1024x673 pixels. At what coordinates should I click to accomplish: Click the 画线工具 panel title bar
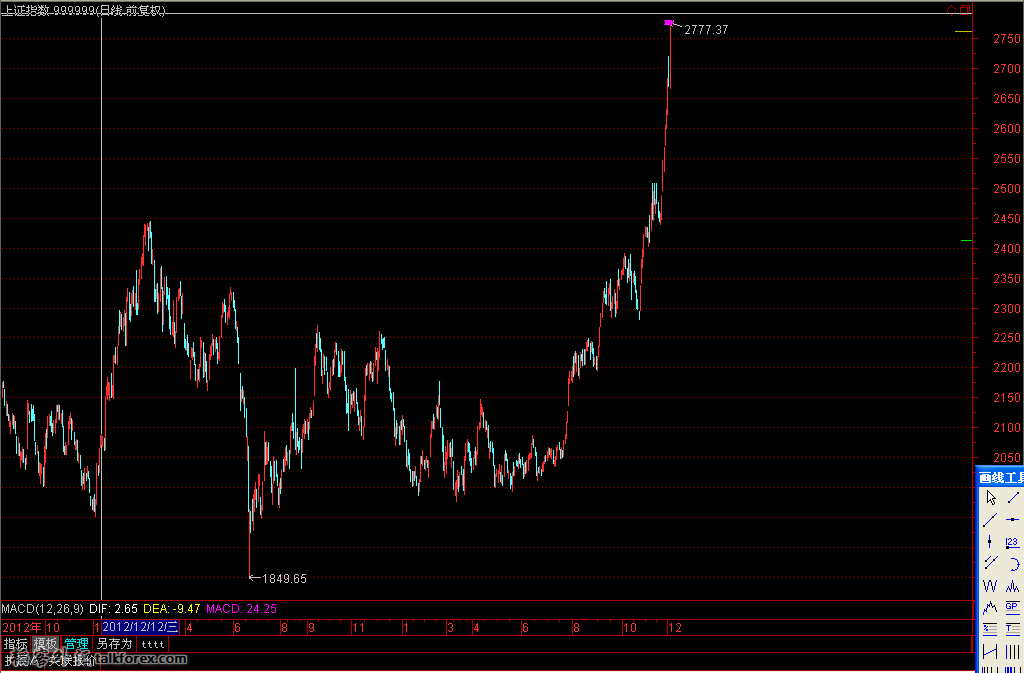(1000, 478)
